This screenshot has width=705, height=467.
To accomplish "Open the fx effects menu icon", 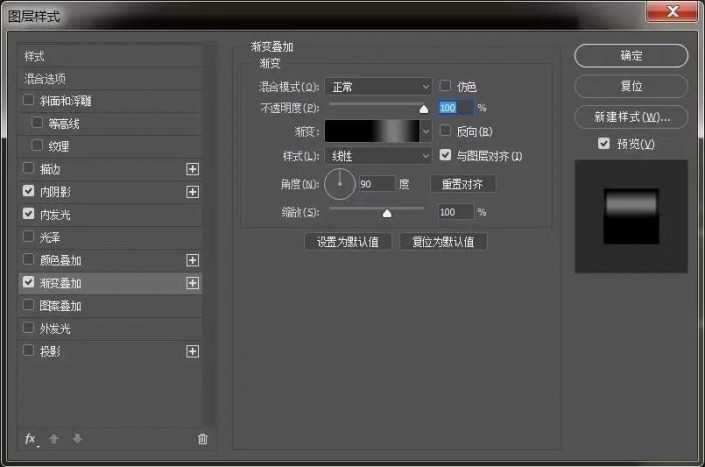I will (31, 439).
